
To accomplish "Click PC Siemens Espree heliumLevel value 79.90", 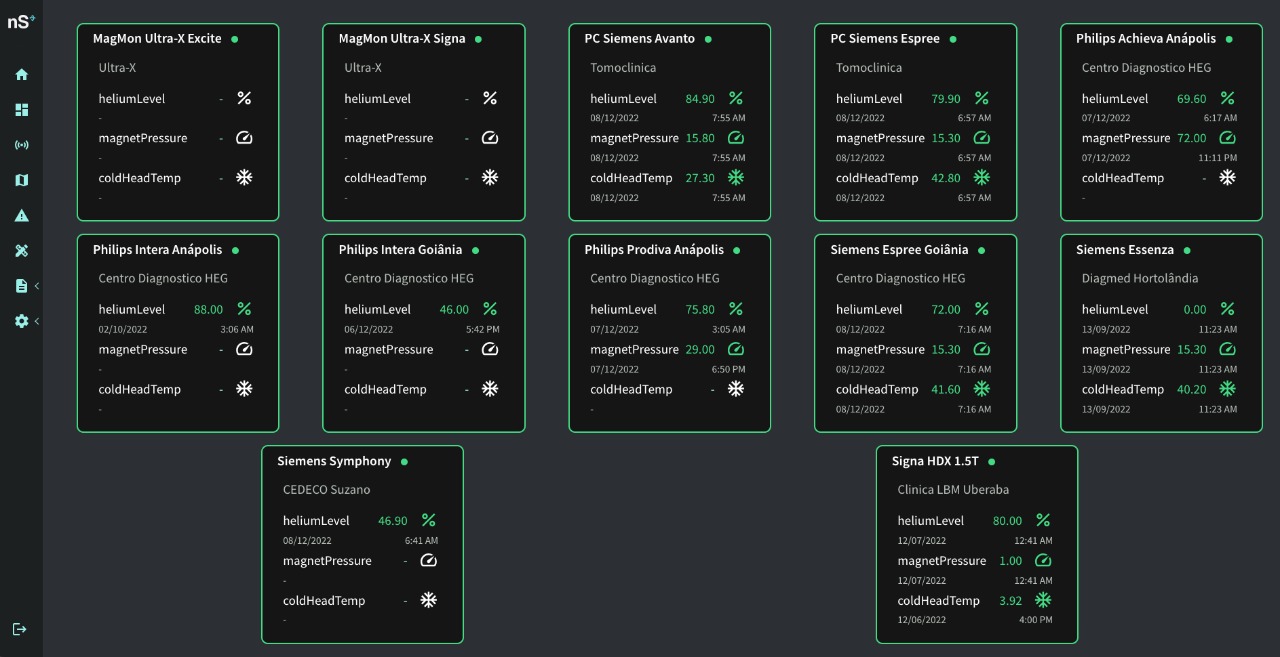I will click(945, 99).
